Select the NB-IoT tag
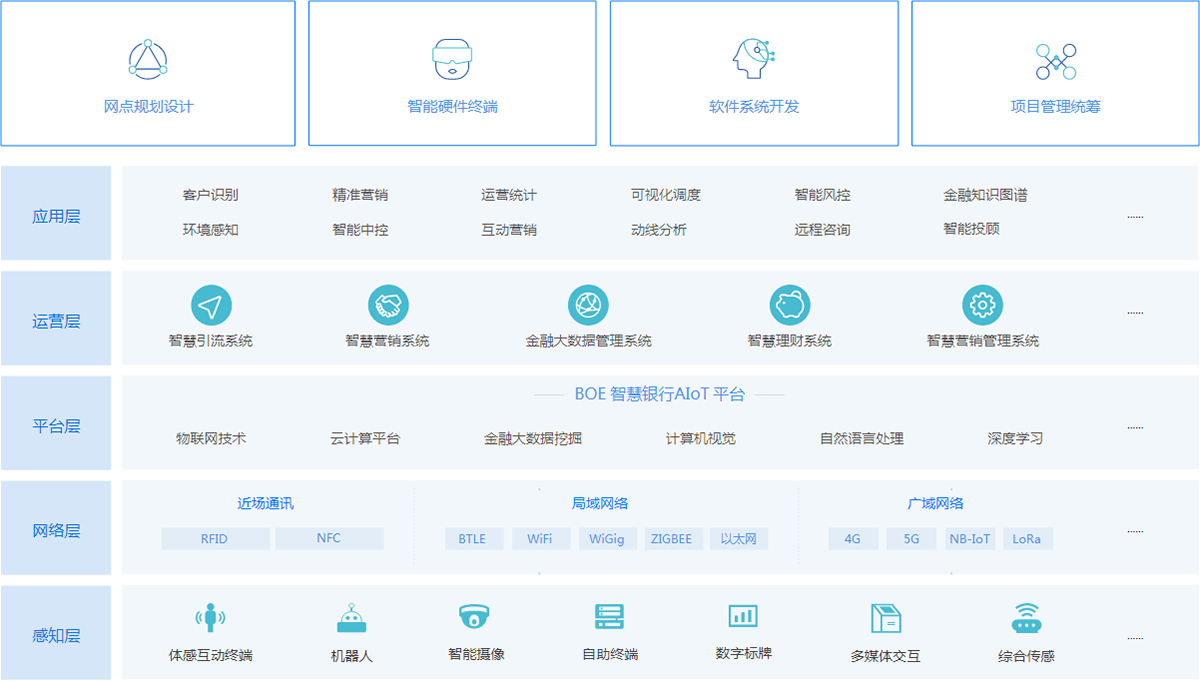 [x=969, y=539]
